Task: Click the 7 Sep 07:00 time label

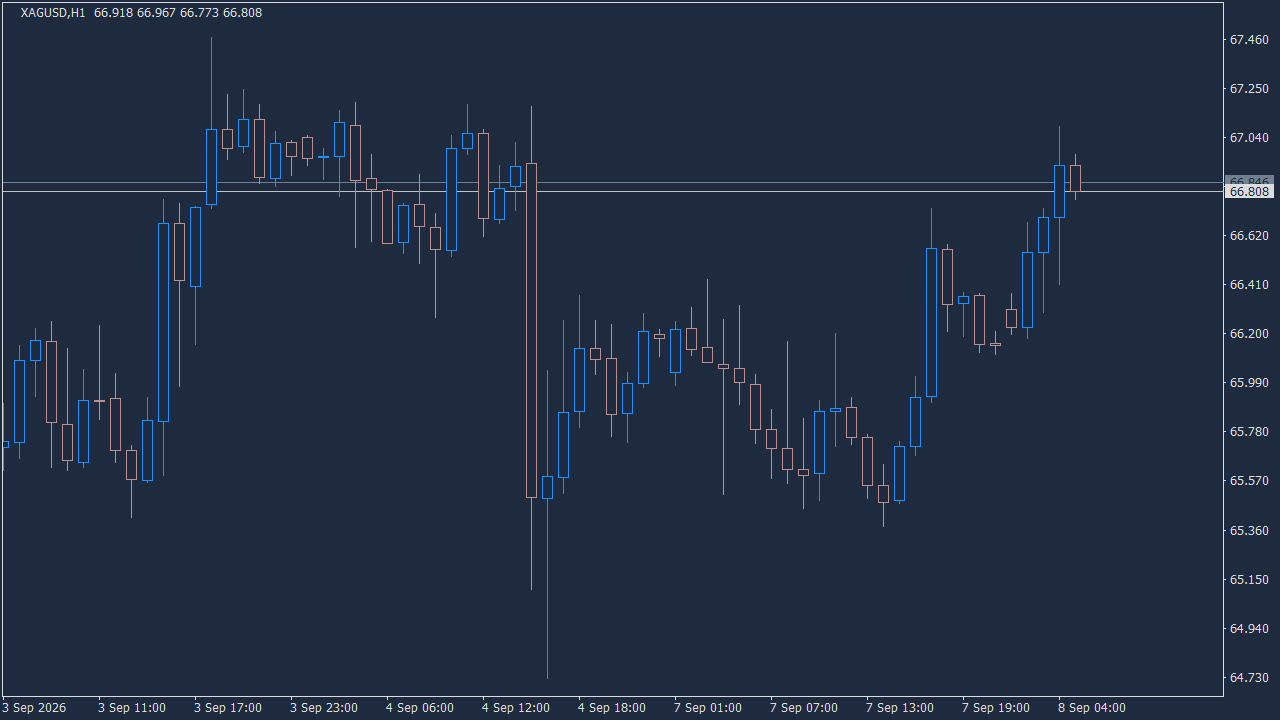Action: 804,708
